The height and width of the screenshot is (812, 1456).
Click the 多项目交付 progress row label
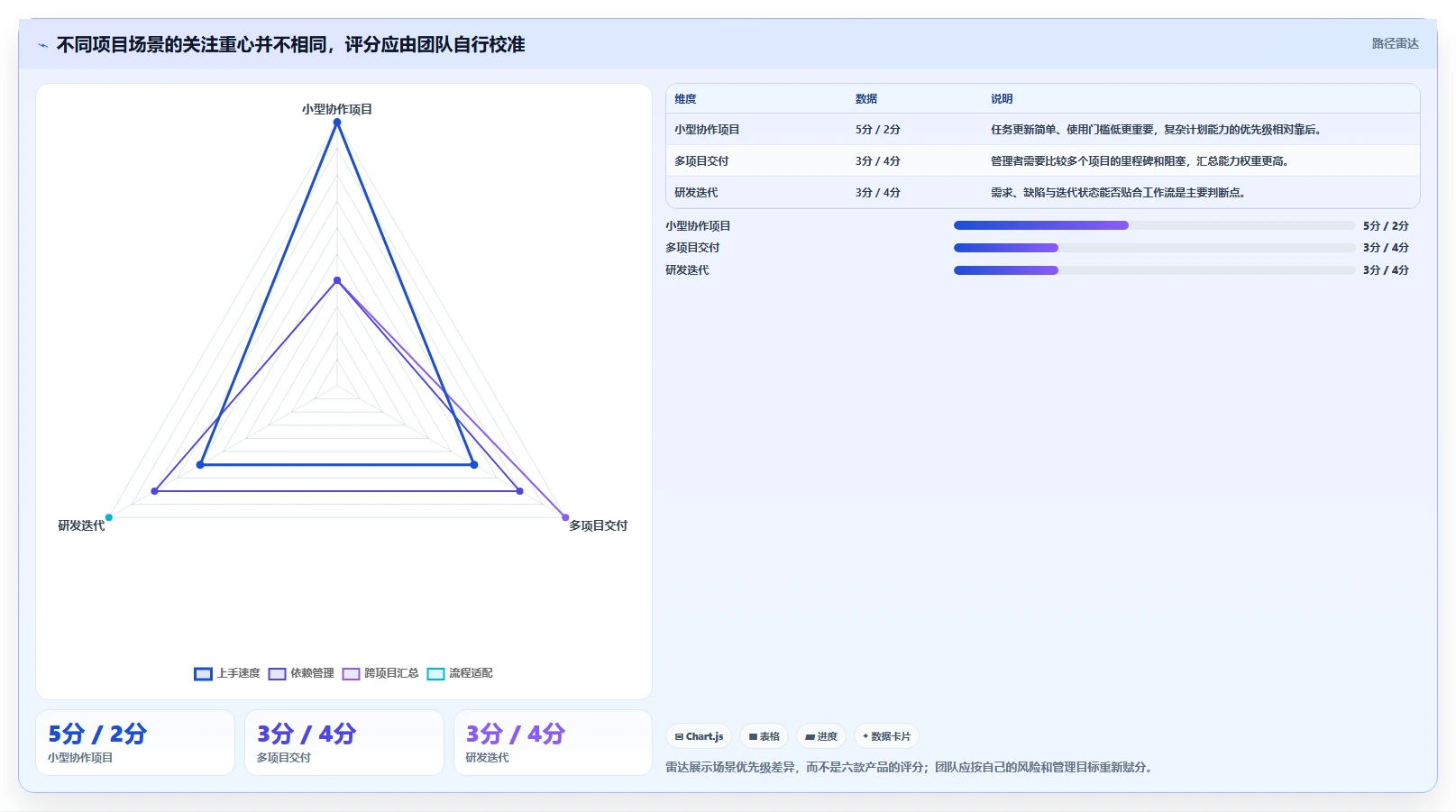coord(692,248)
